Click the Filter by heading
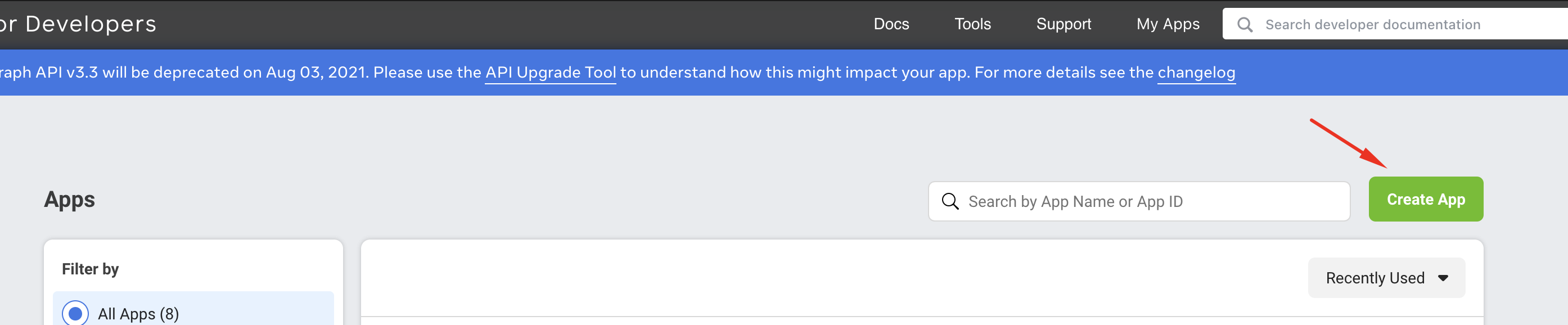The width and height of the screenshot is (1568, 325). tap(90, 269)
